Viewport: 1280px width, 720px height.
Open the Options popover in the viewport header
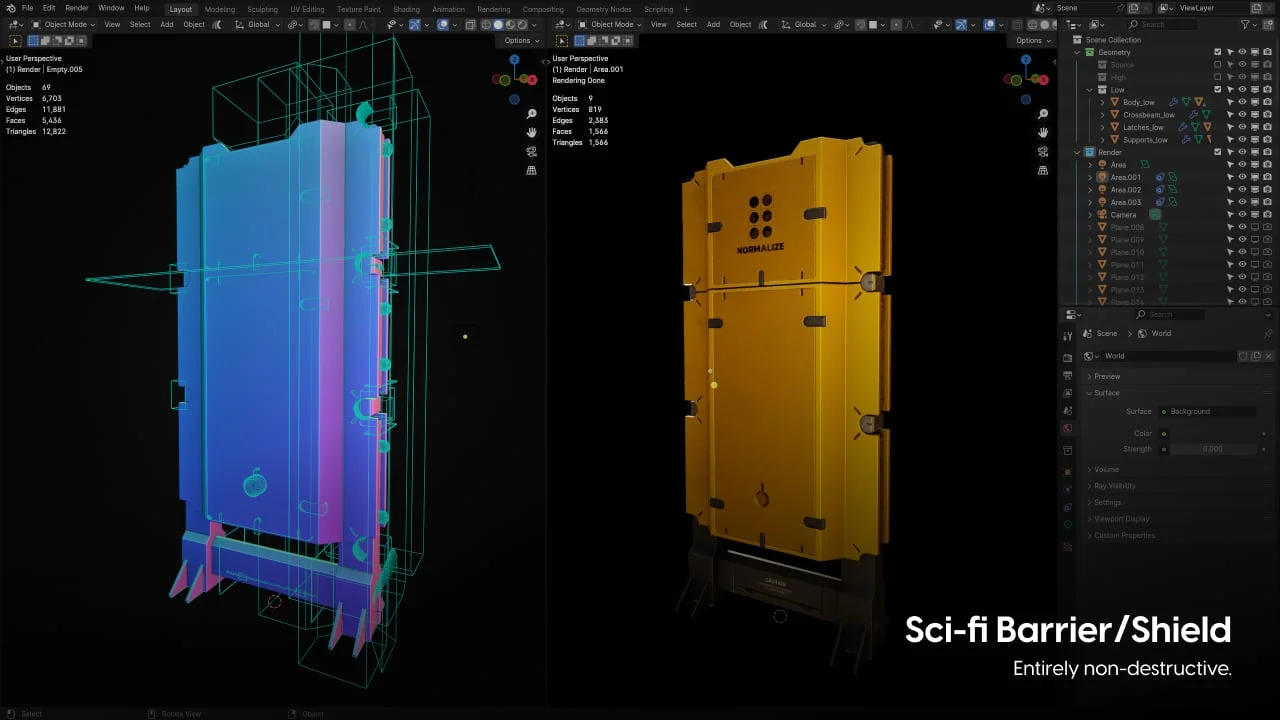click(519, 41)
